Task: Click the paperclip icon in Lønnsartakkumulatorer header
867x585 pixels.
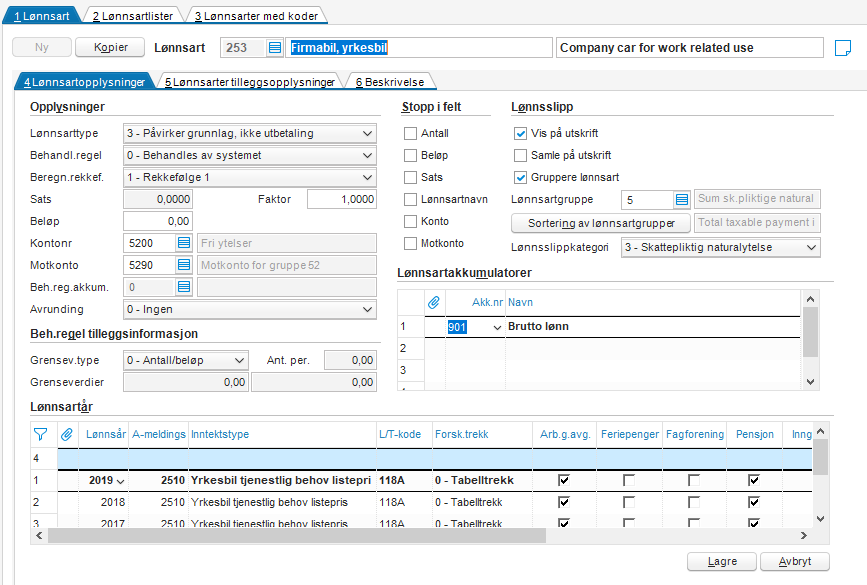Action: [434, 301]
